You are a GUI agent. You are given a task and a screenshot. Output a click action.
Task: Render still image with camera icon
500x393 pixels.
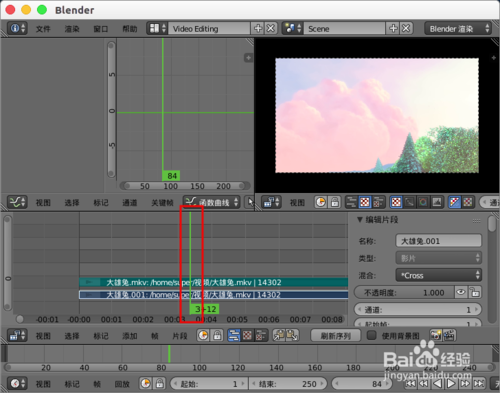click(436, 335)
